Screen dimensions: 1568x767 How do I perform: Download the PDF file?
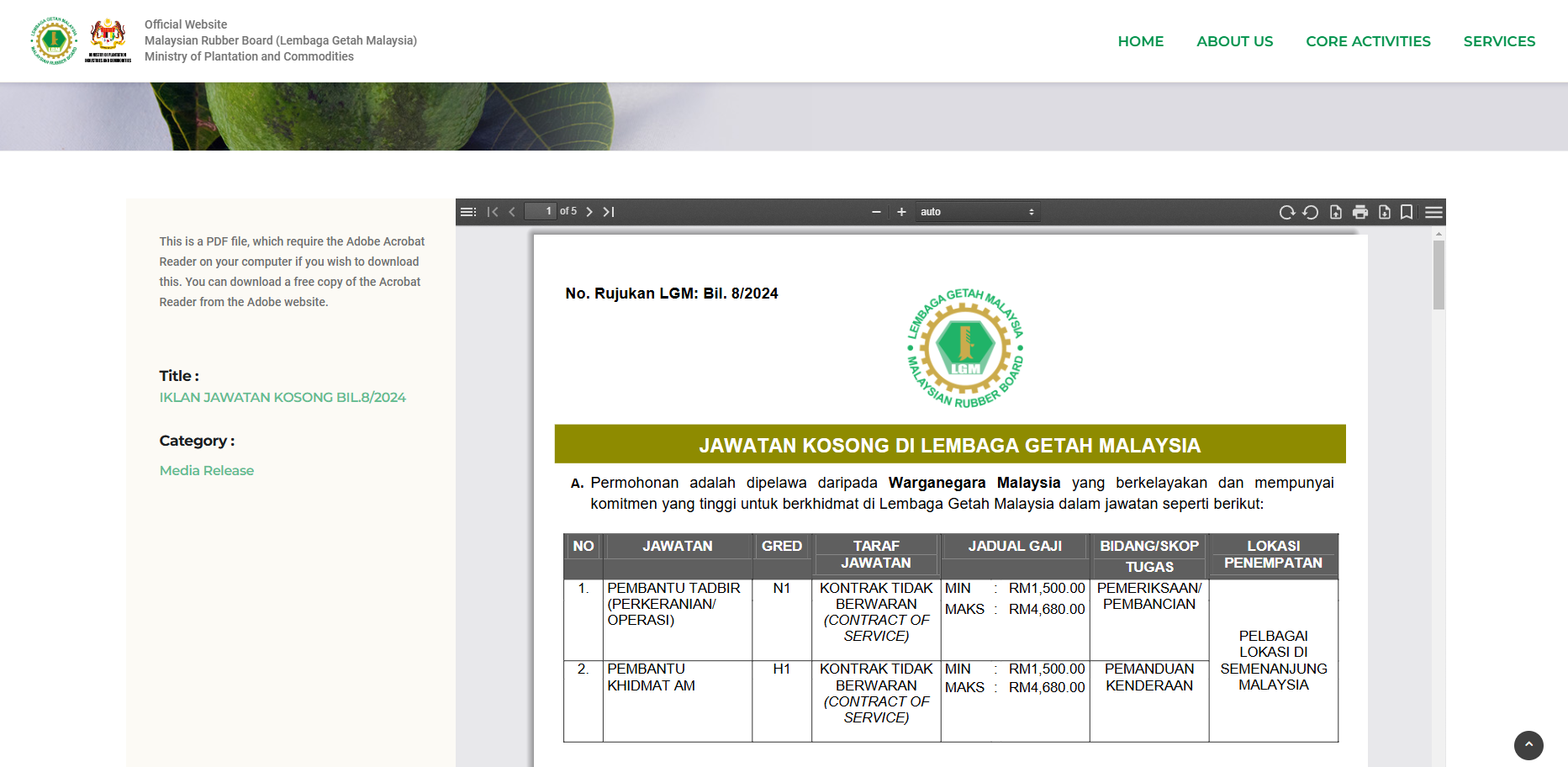1385,212
